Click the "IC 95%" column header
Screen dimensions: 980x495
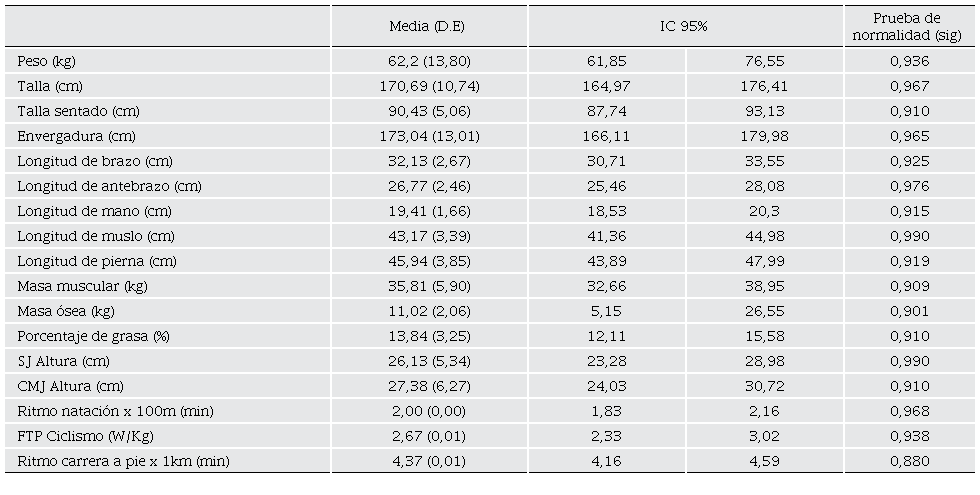684,27
